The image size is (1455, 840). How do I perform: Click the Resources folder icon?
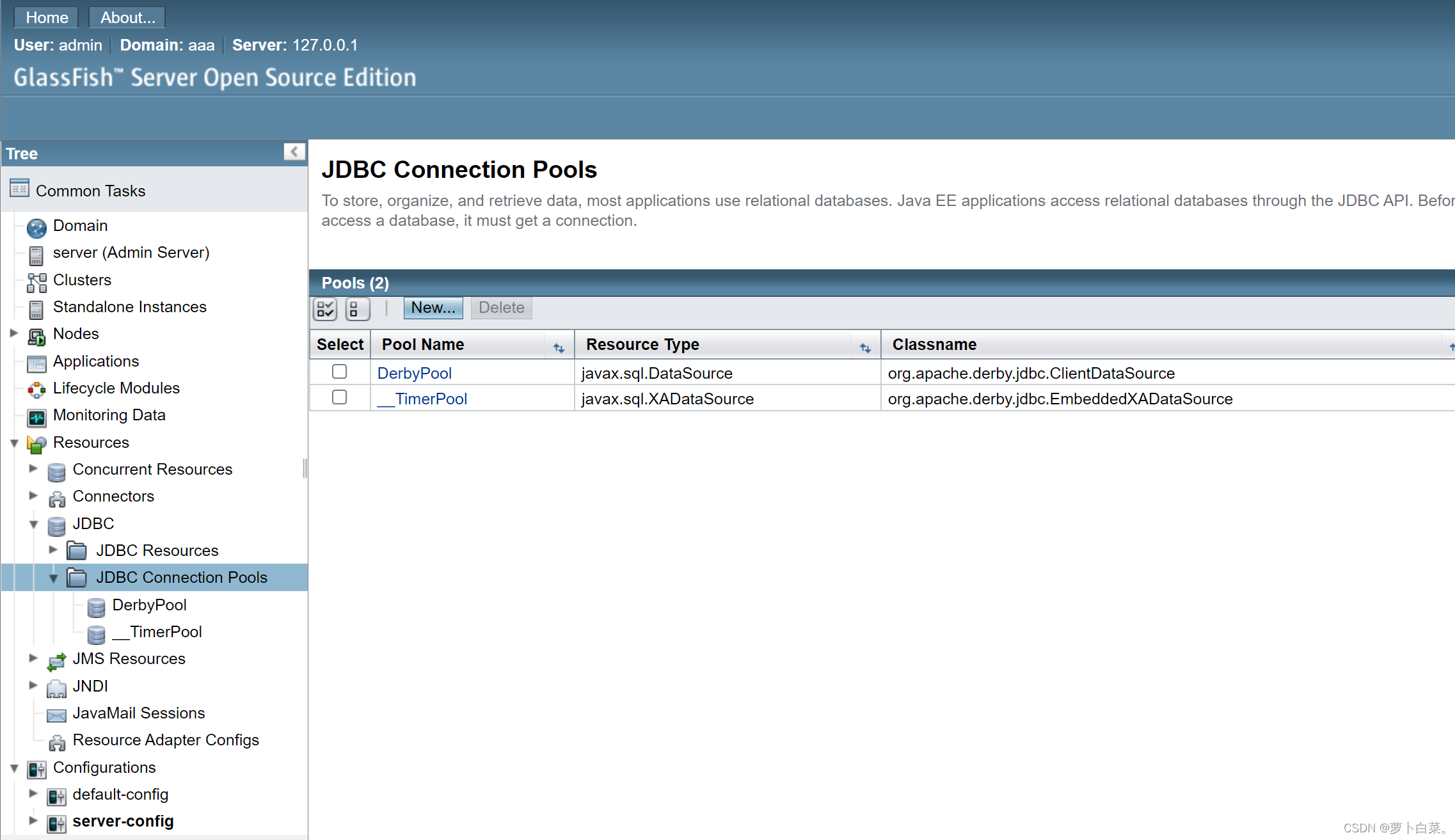click(x=36, y=444)
